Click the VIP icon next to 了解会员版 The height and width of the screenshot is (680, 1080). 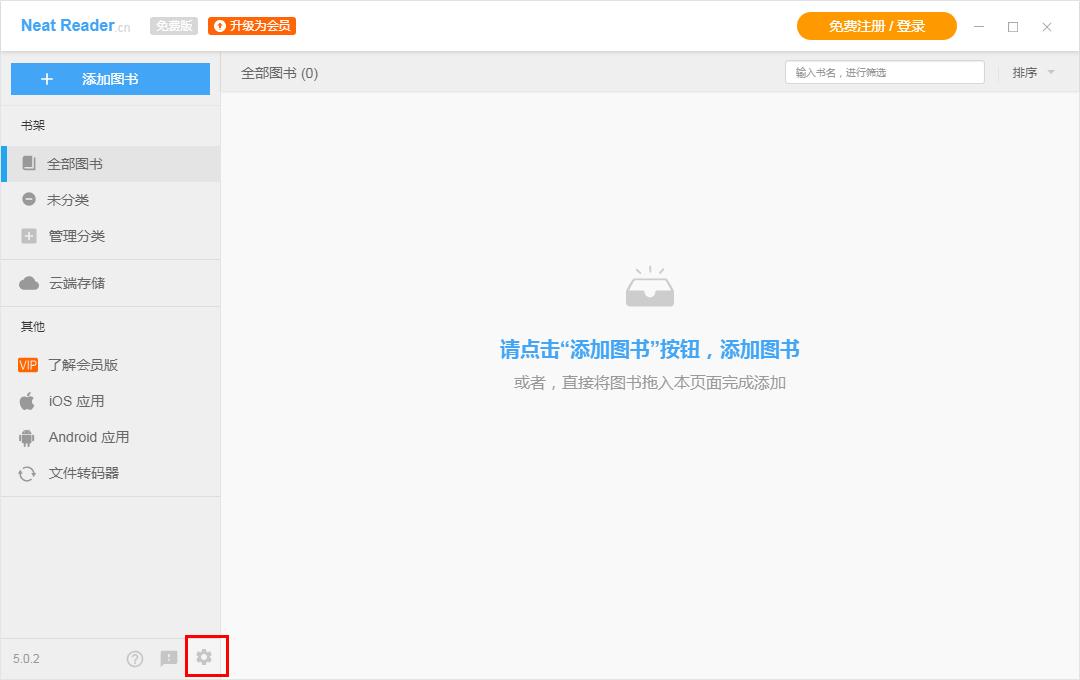(27, 365)
